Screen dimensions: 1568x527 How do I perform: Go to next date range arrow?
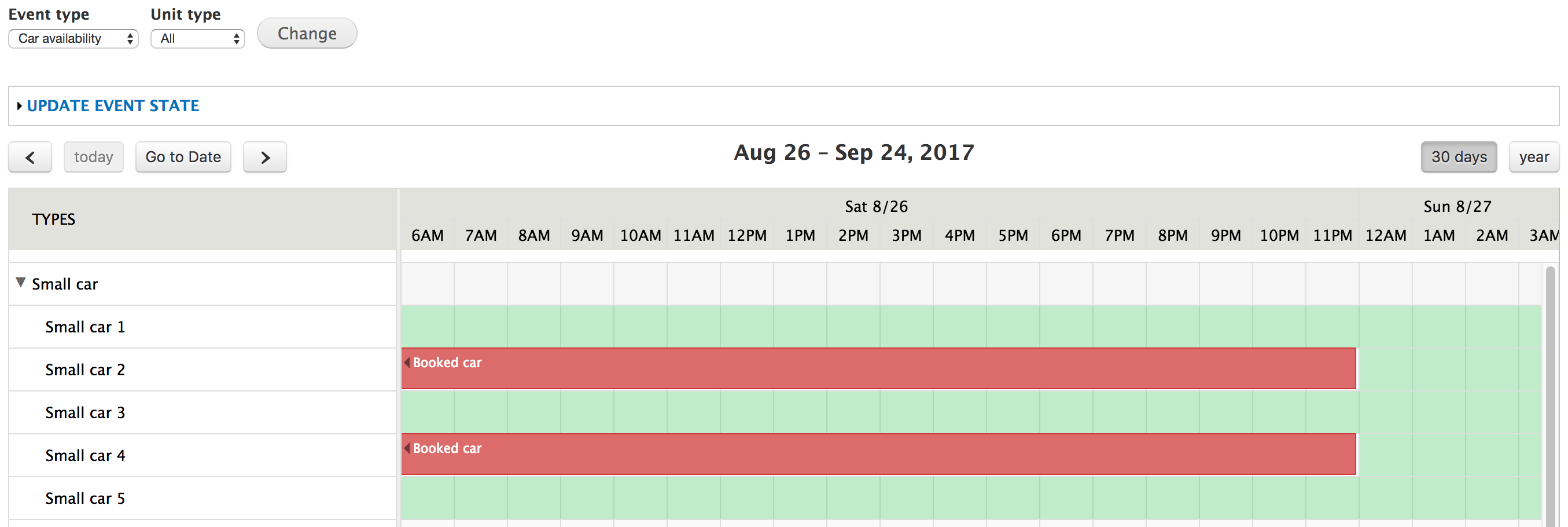pos(265,157)
